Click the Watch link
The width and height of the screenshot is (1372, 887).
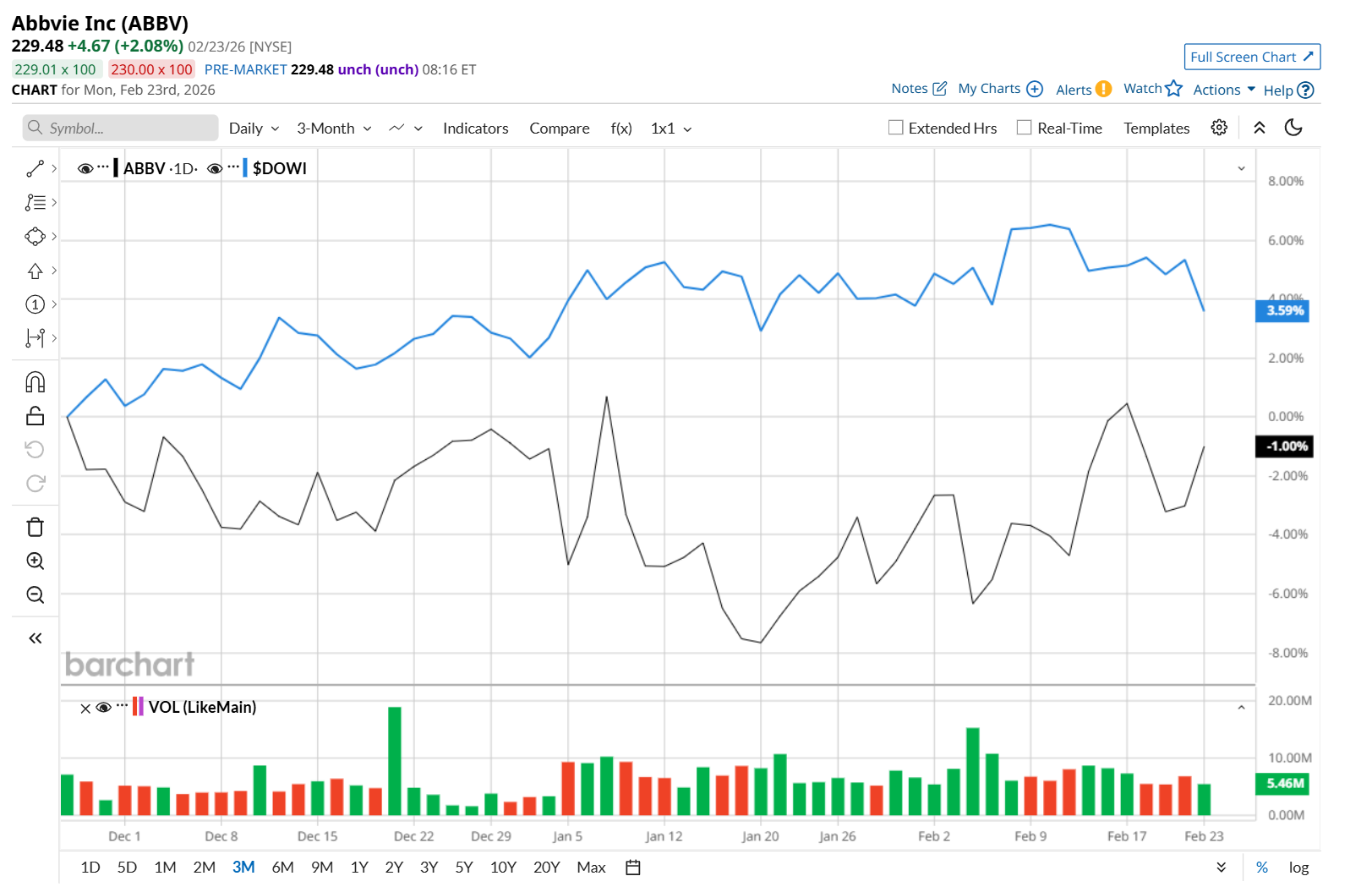point(1143,89)
